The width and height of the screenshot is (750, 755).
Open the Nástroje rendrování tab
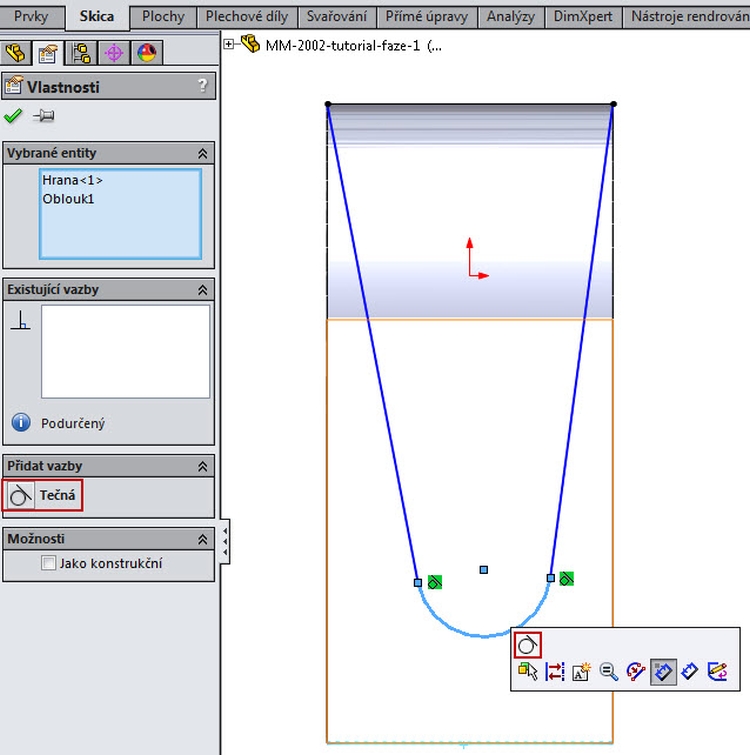pos(687,17)
